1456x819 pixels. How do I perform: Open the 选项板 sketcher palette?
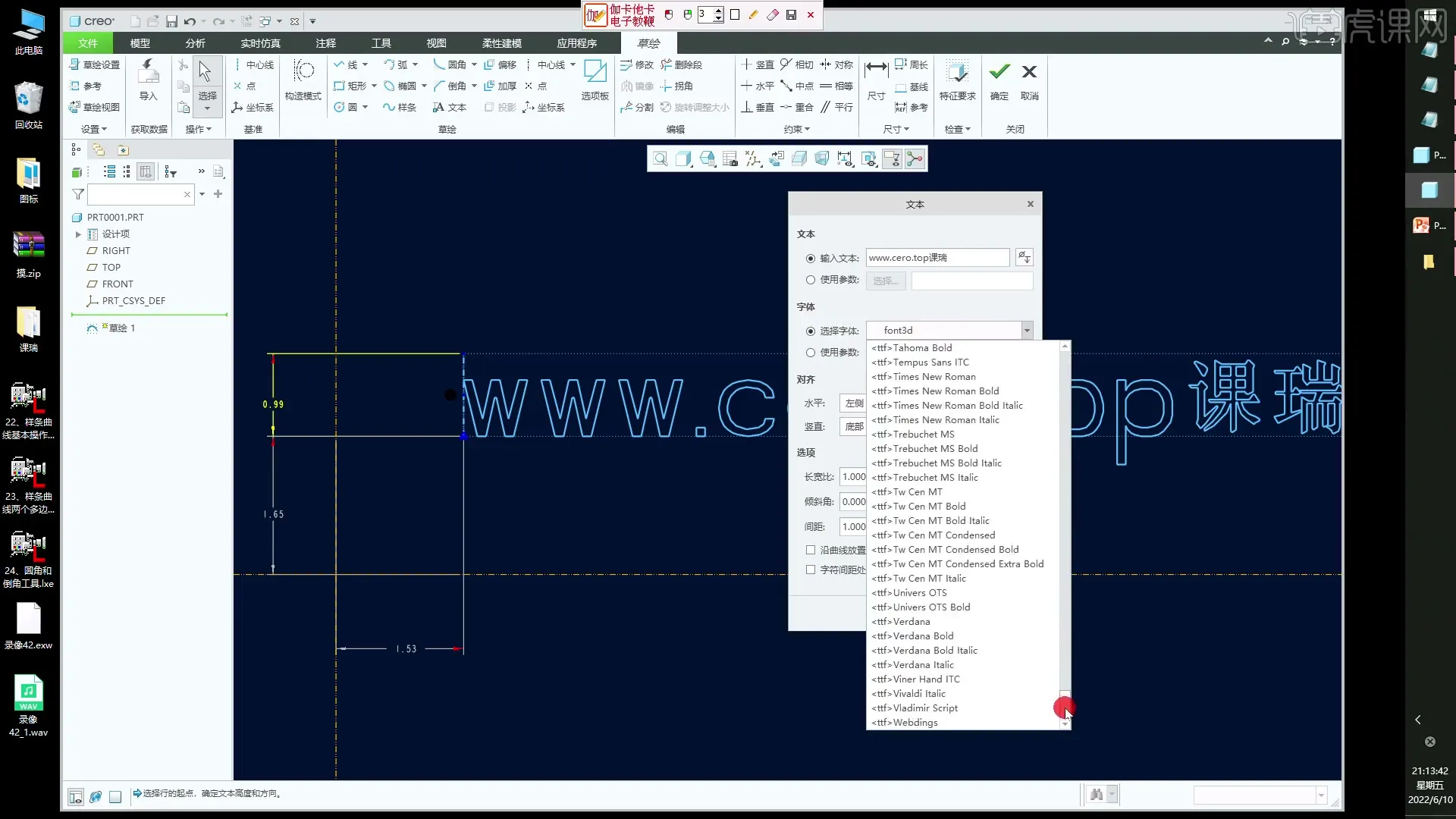[595, 80]
